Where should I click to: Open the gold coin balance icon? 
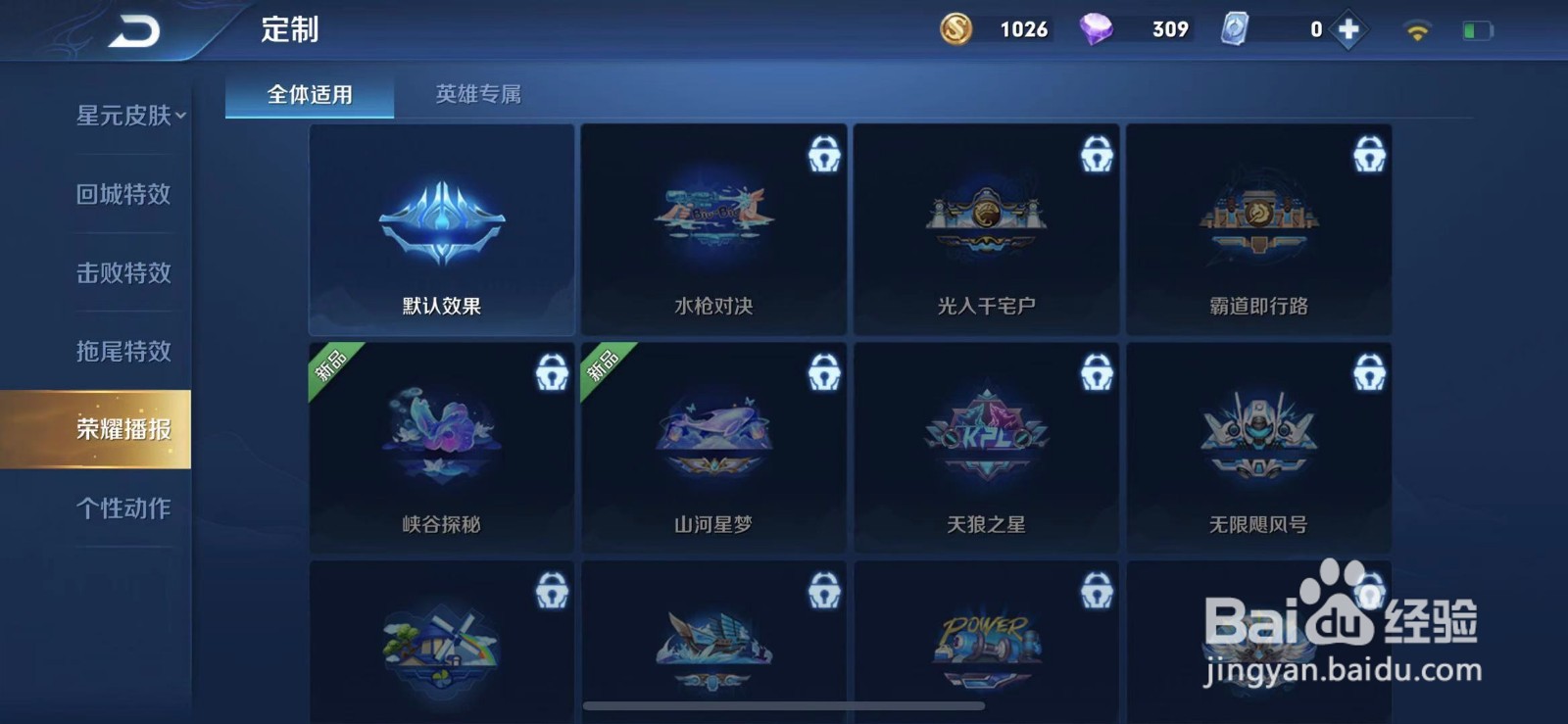956,29
